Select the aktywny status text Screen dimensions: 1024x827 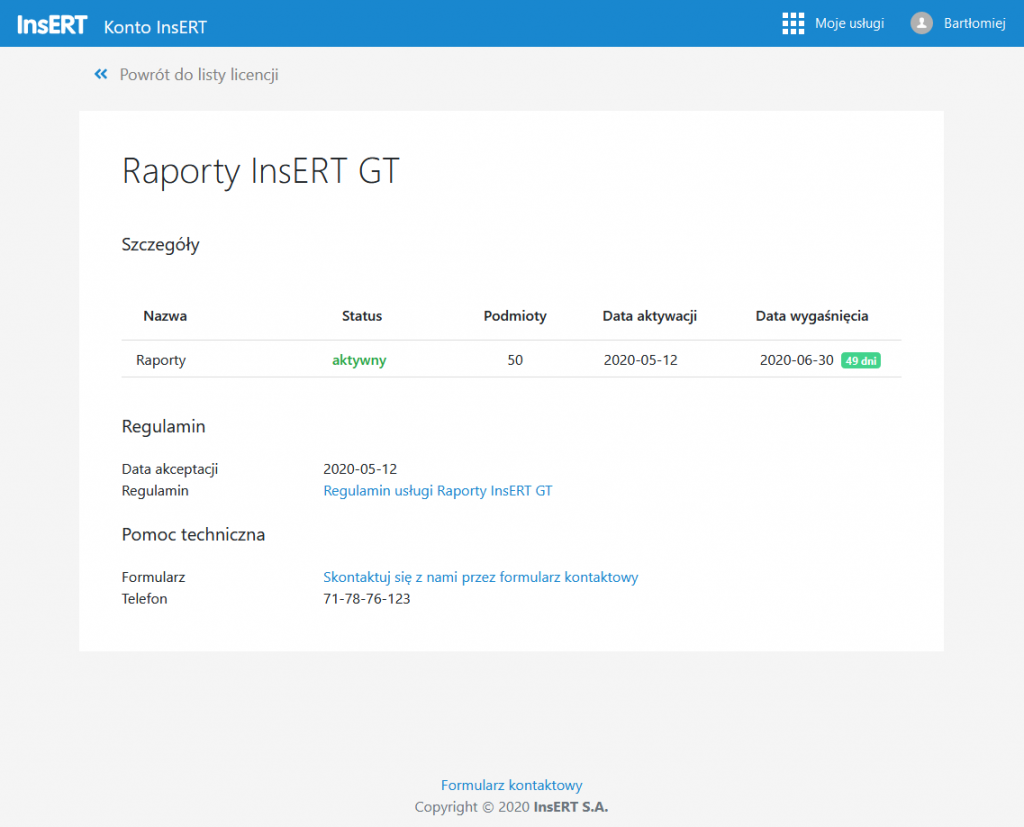359,360
